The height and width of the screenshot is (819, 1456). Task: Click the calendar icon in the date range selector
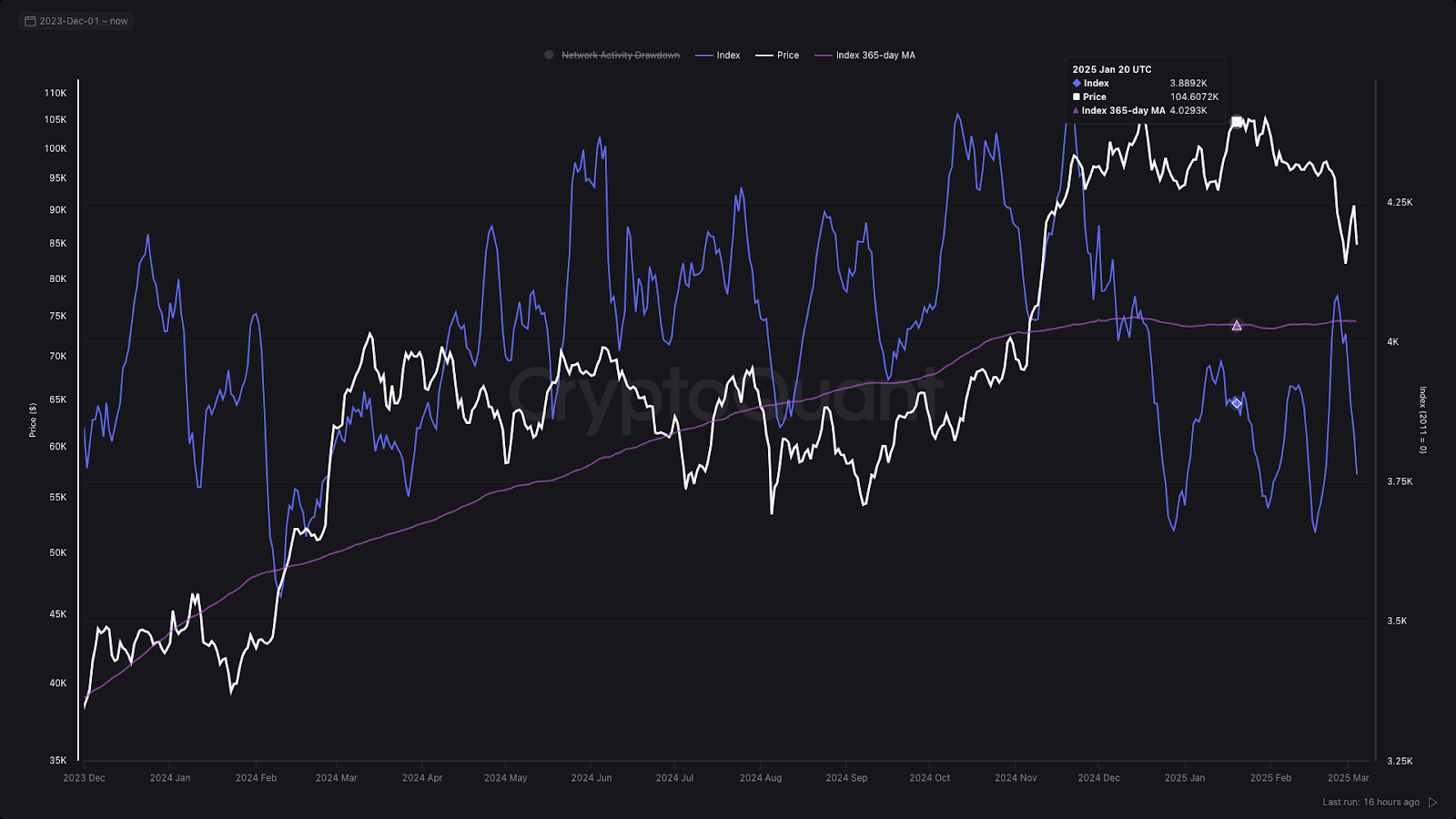tap(30, 21)
